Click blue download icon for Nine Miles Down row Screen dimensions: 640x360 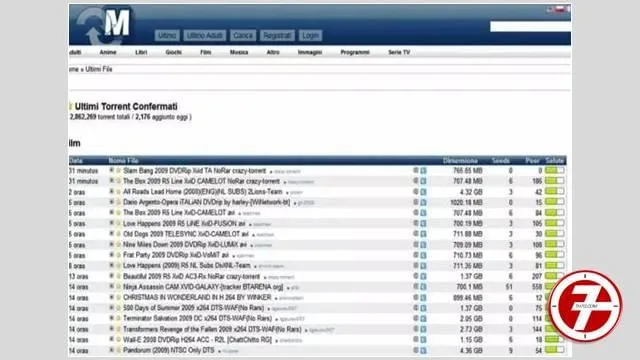click(423, 245)
